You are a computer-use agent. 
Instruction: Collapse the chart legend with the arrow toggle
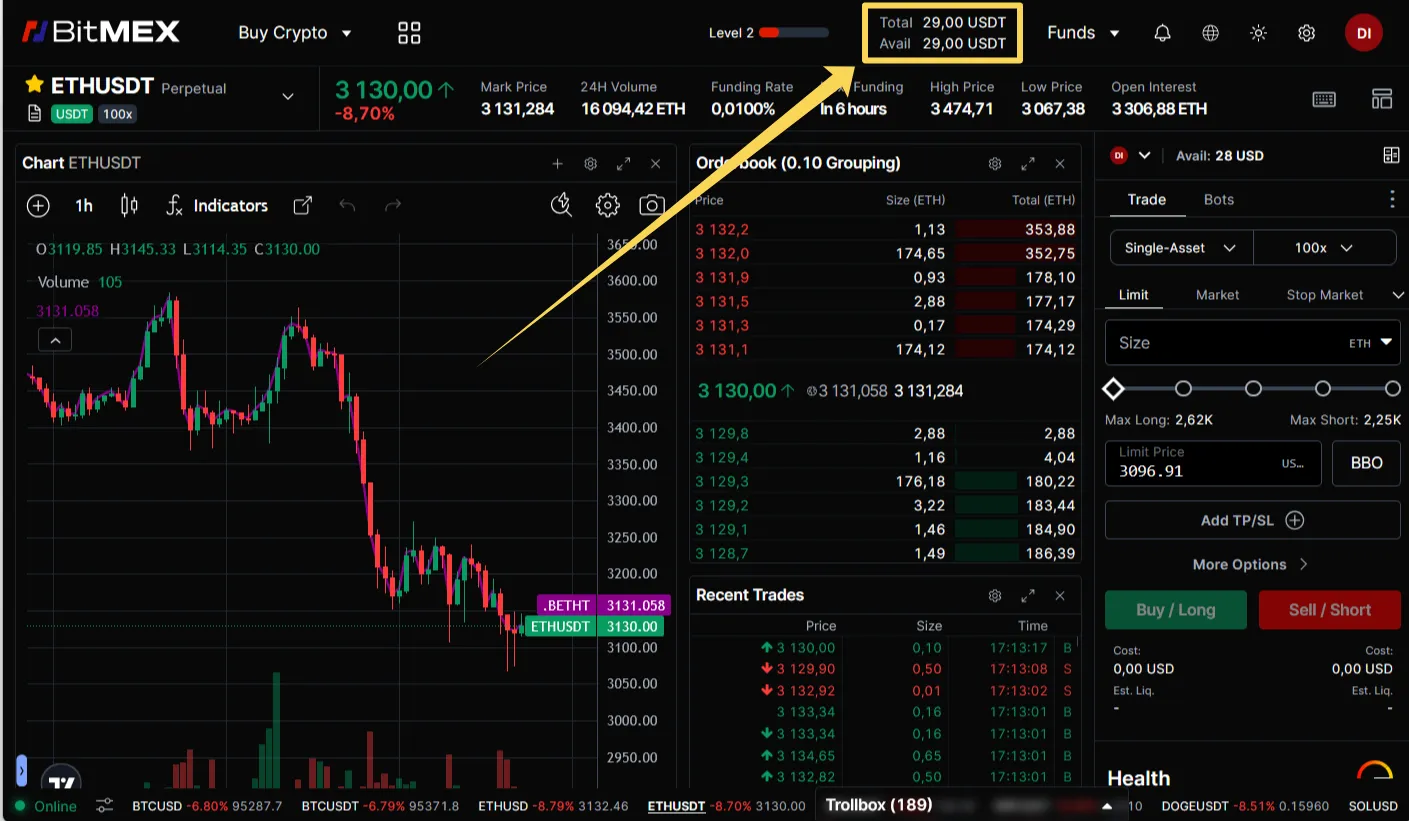55,339
